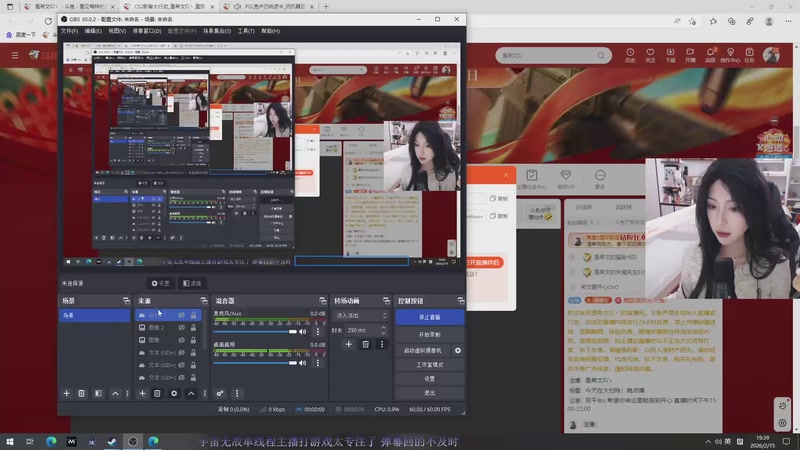Open scene filters icon in Scenes panel

(x=98, y=393)
